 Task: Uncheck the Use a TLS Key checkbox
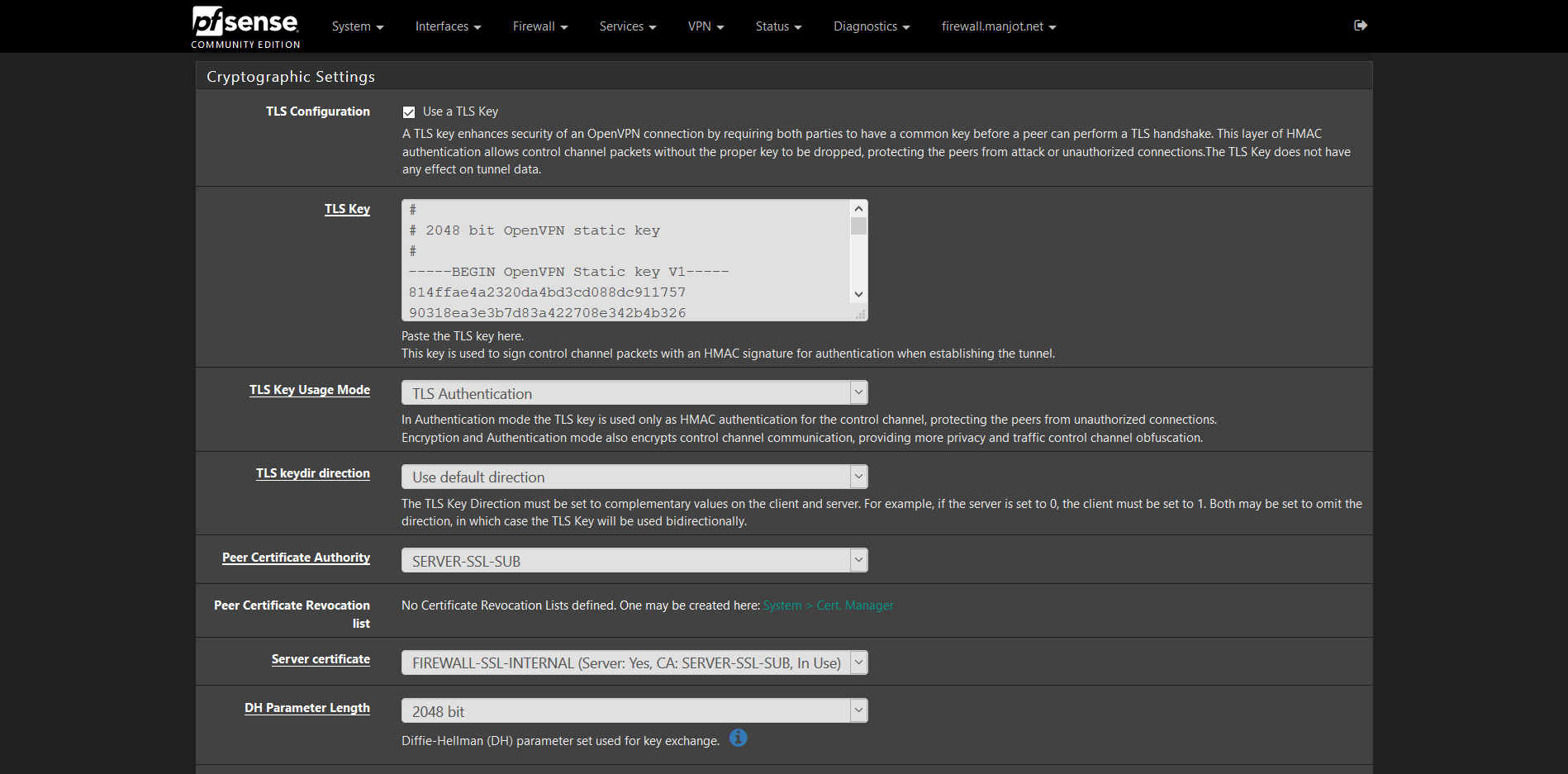point(409,112)
